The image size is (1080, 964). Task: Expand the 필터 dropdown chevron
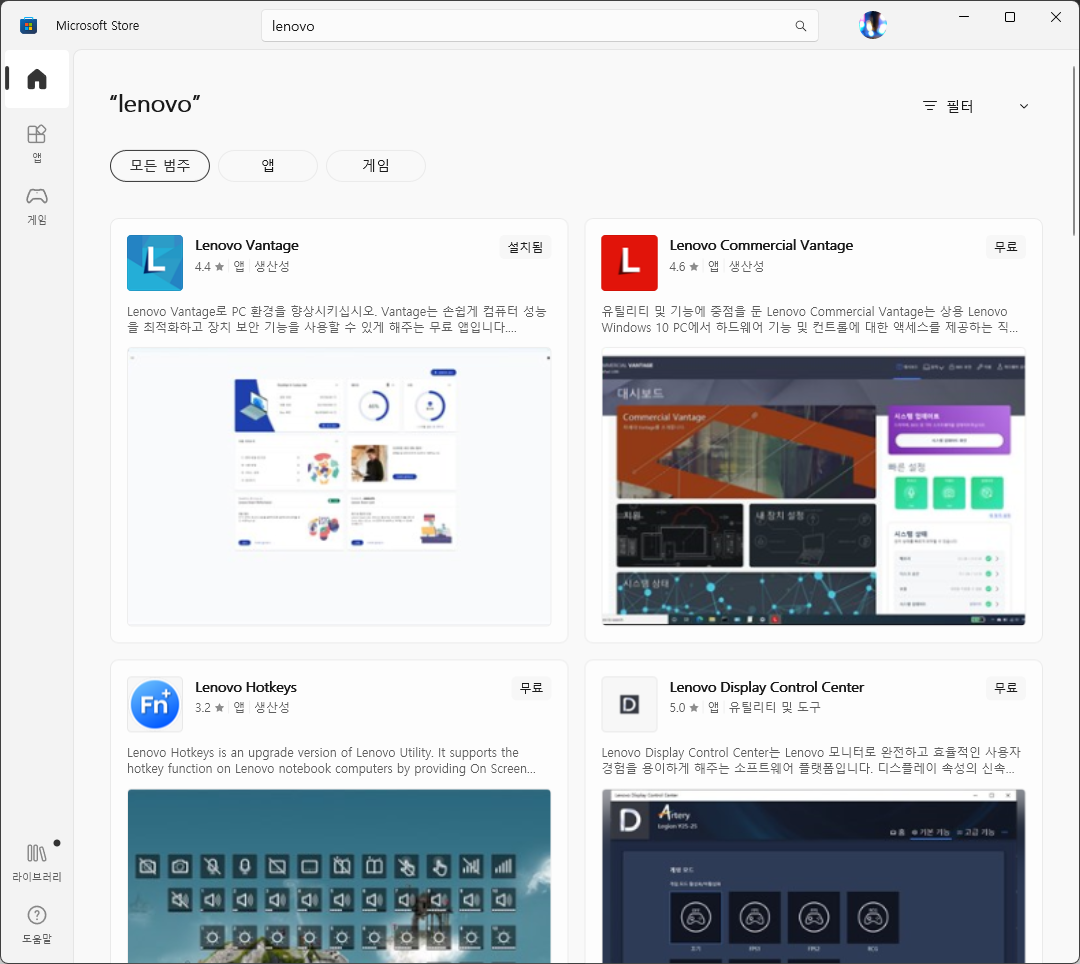coord(1024,106)
